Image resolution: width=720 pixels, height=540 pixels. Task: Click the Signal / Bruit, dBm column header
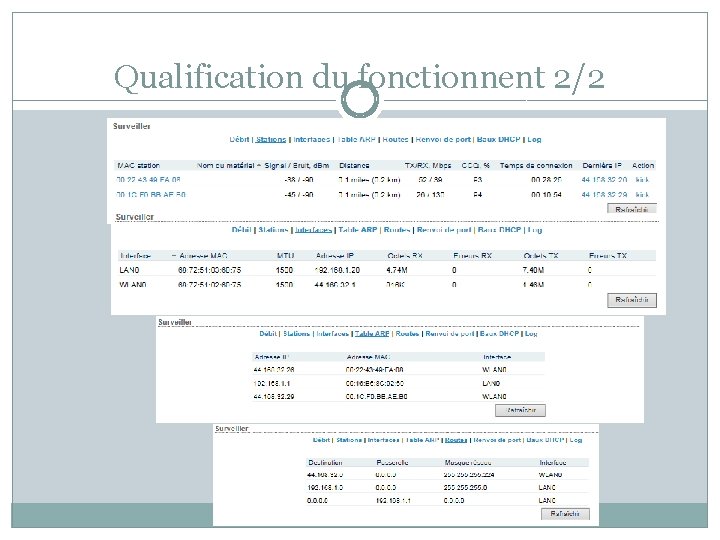(297, 165)
